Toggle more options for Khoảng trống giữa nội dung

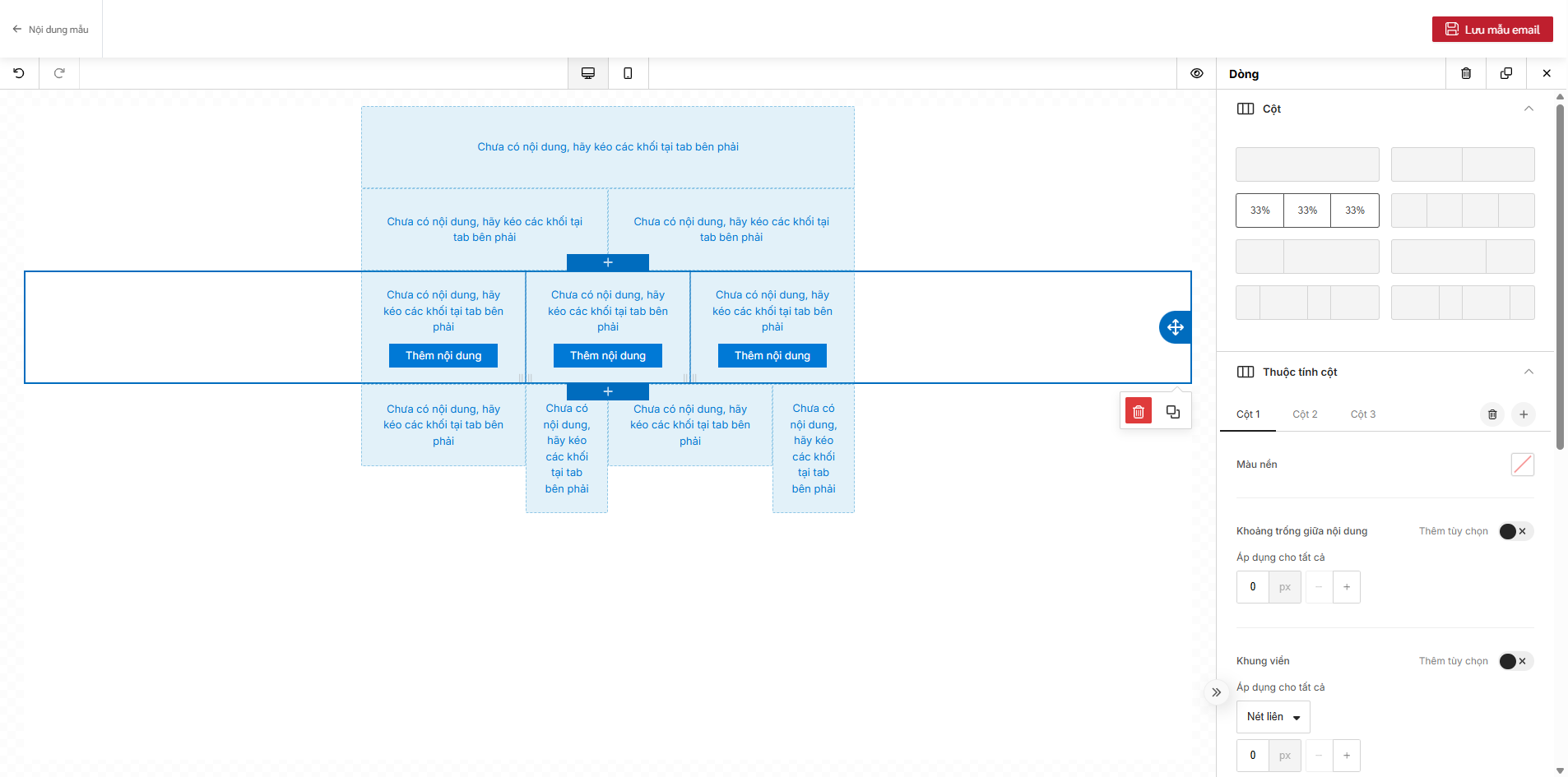1515,531
